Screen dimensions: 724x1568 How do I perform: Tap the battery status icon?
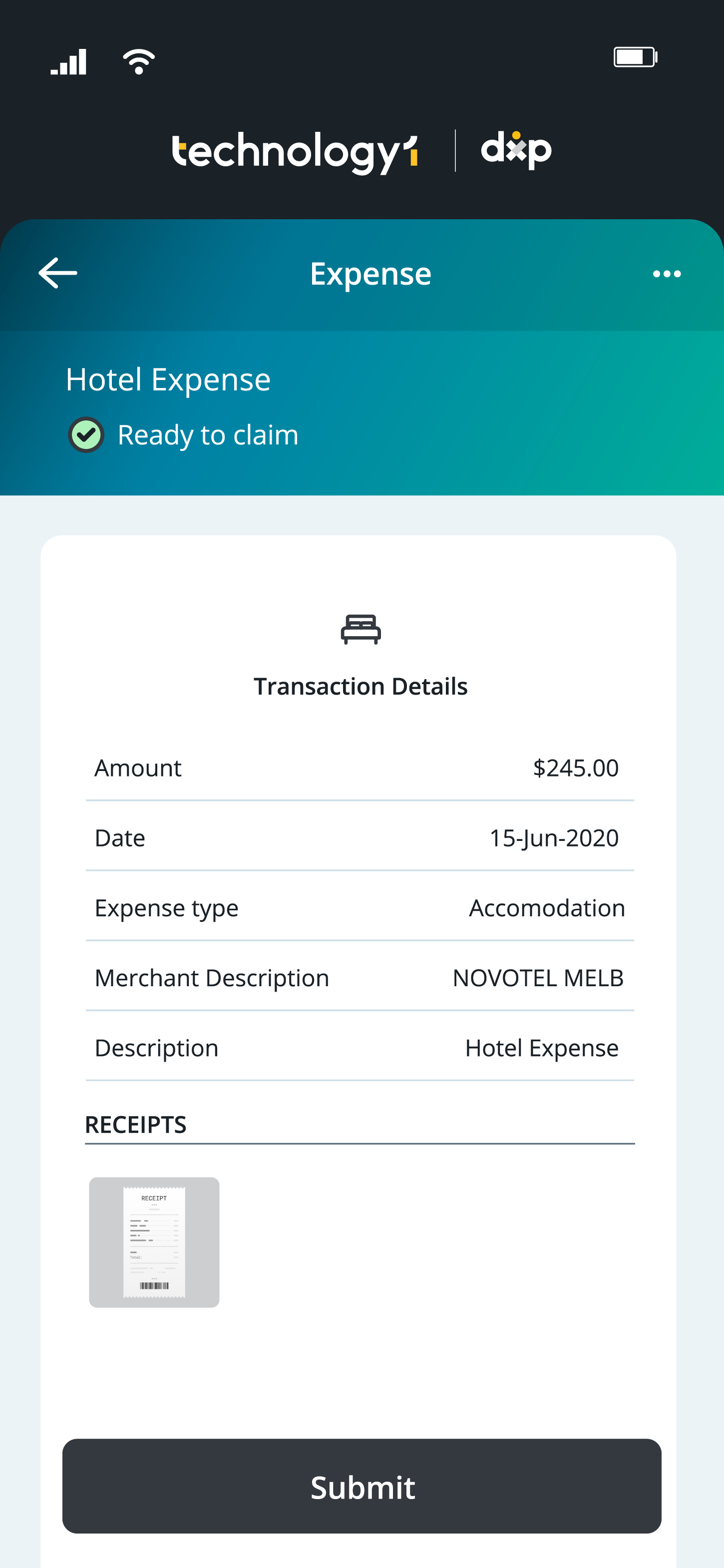635,57
